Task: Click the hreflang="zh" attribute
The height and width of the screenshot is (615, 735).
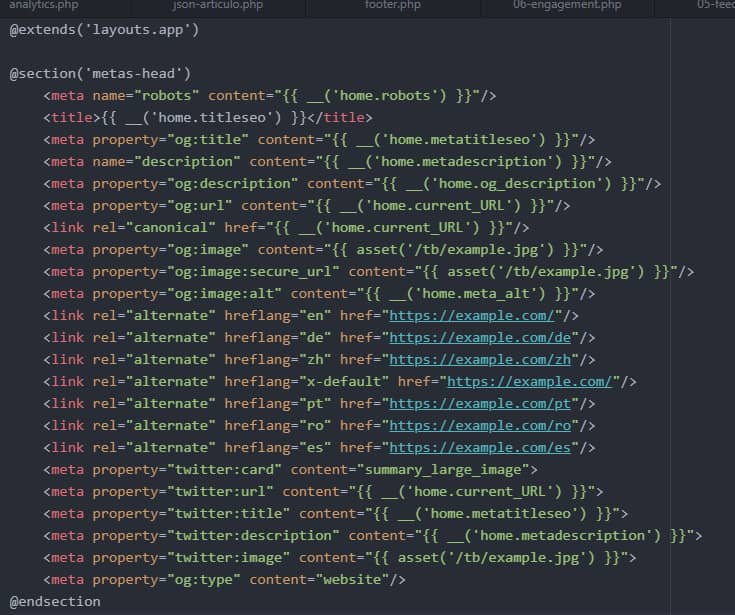Action: point(278,360)
